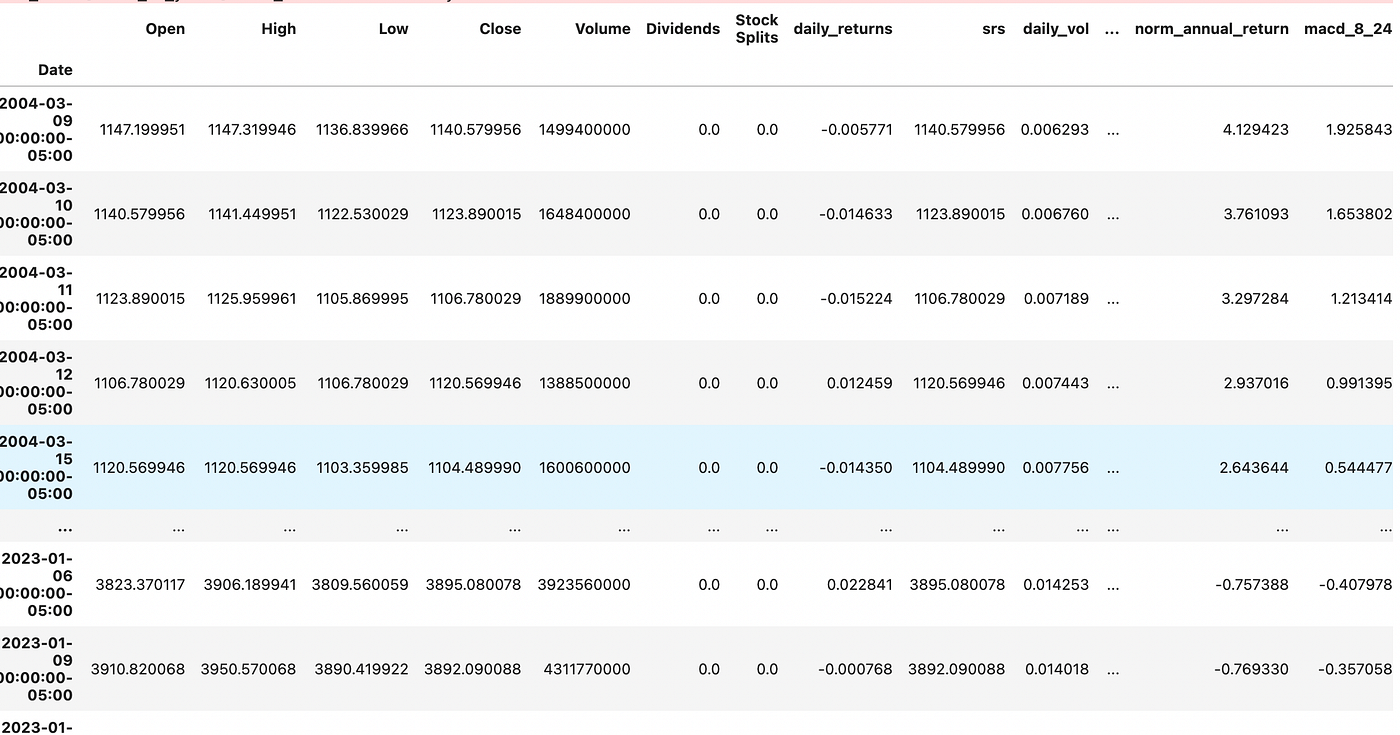Click the macd_8_24 column header

point(1348,29)
